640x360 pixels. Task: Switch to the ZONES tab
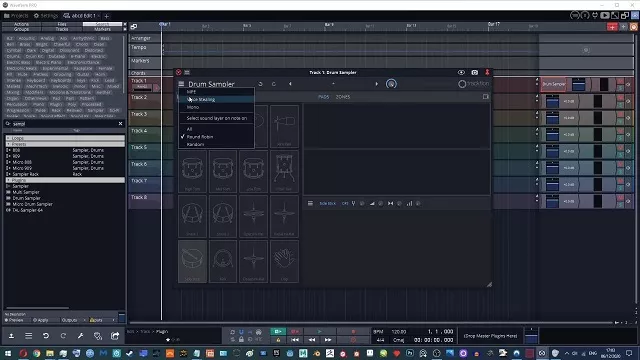[343, 97]
